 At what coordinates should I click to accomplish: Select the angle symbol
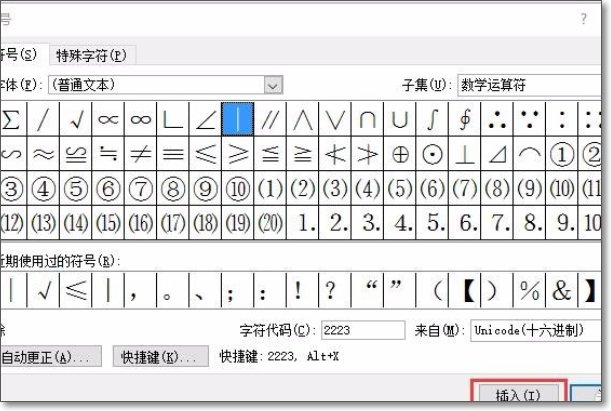205,119
